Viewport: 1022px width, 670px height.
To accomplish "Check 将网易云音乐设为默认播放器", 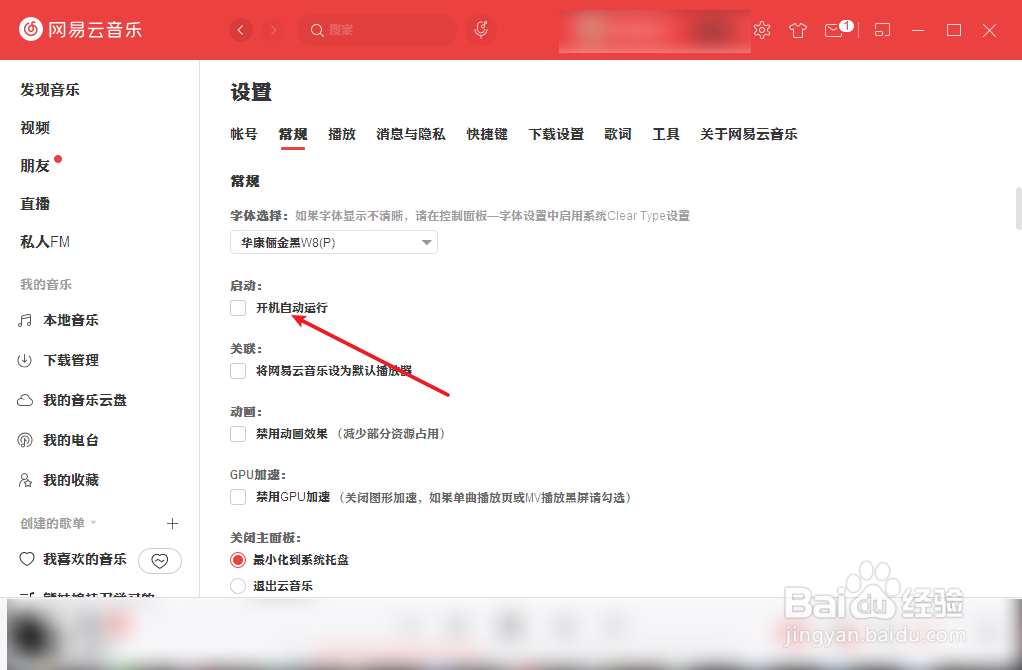I will coord(237,371).
